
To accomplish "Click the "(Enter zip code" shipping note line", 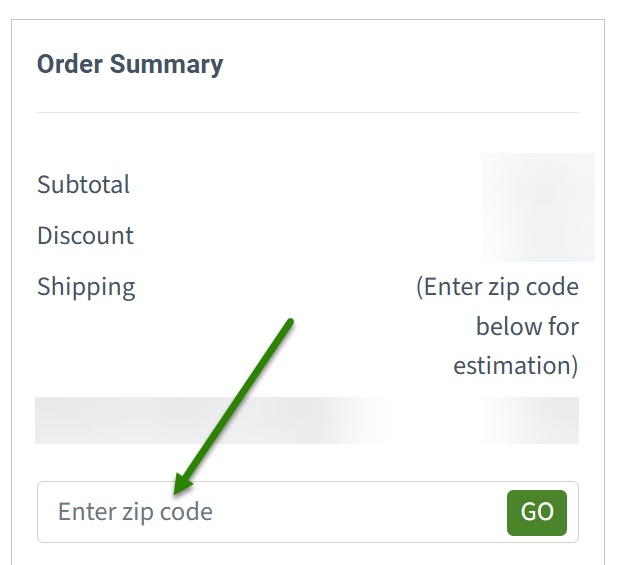I will (x=497, y=287).
